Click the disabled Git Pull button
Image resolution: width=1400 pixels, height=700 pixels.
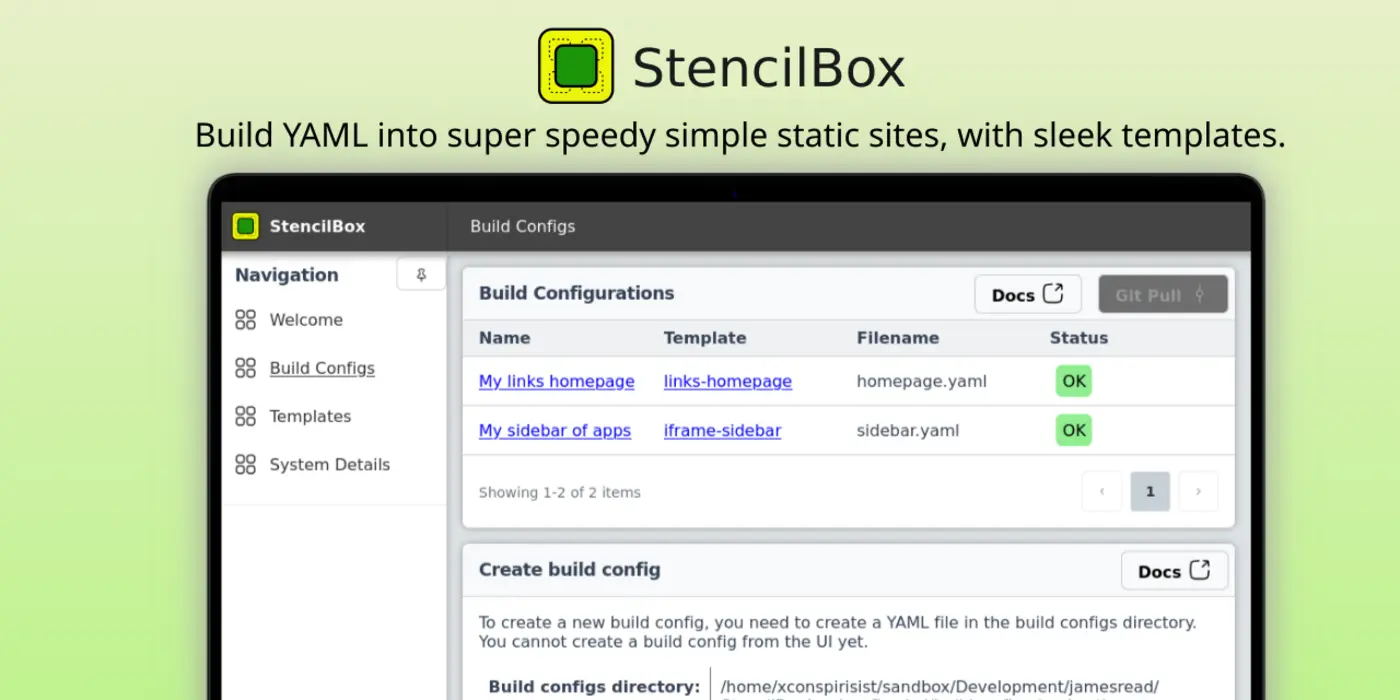pos(1163,294)
